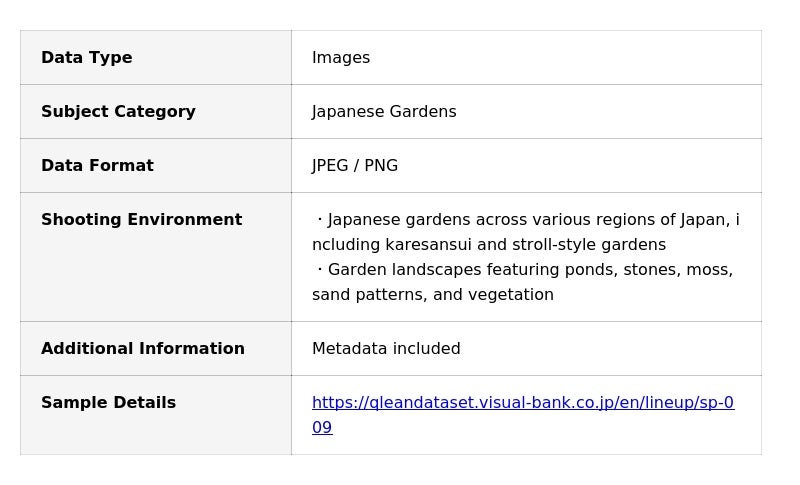Screen dimensions: 800x485
Task: Click the word "JPEG" in Data Format
Action: (331, 166)
